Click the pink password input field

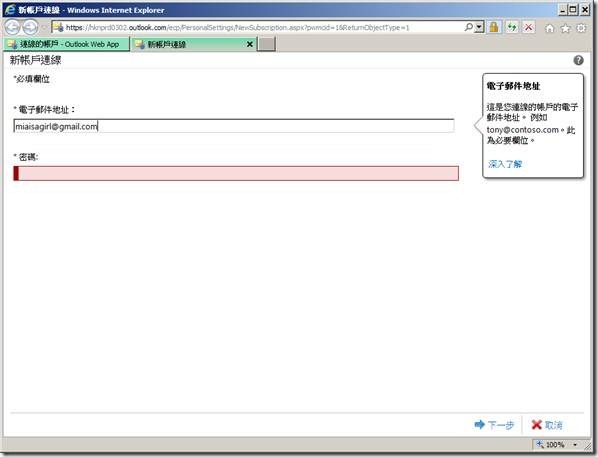pyautogui.click(x=236, y=173)
